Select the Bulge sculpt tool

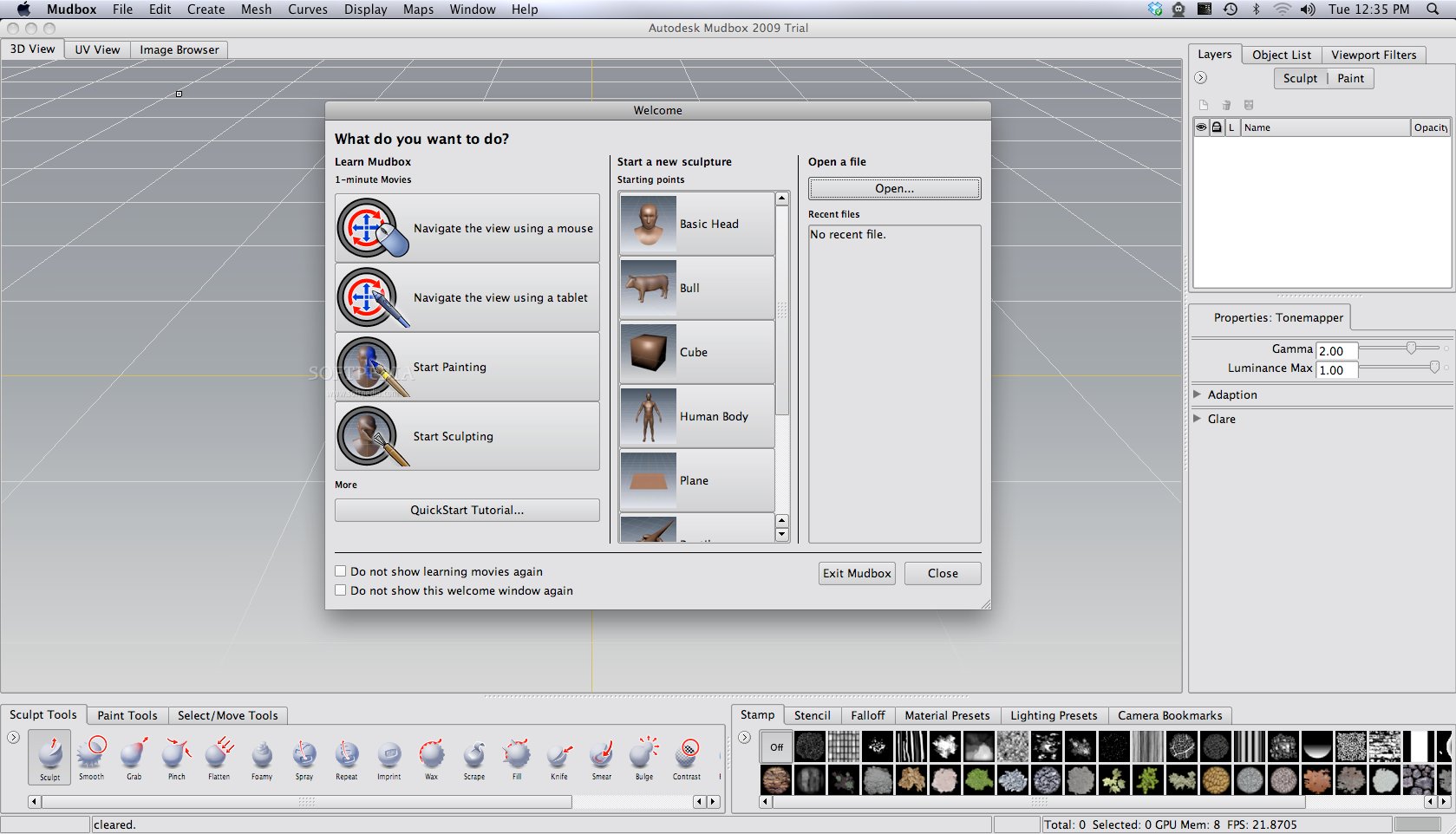[x=644, y=756]
